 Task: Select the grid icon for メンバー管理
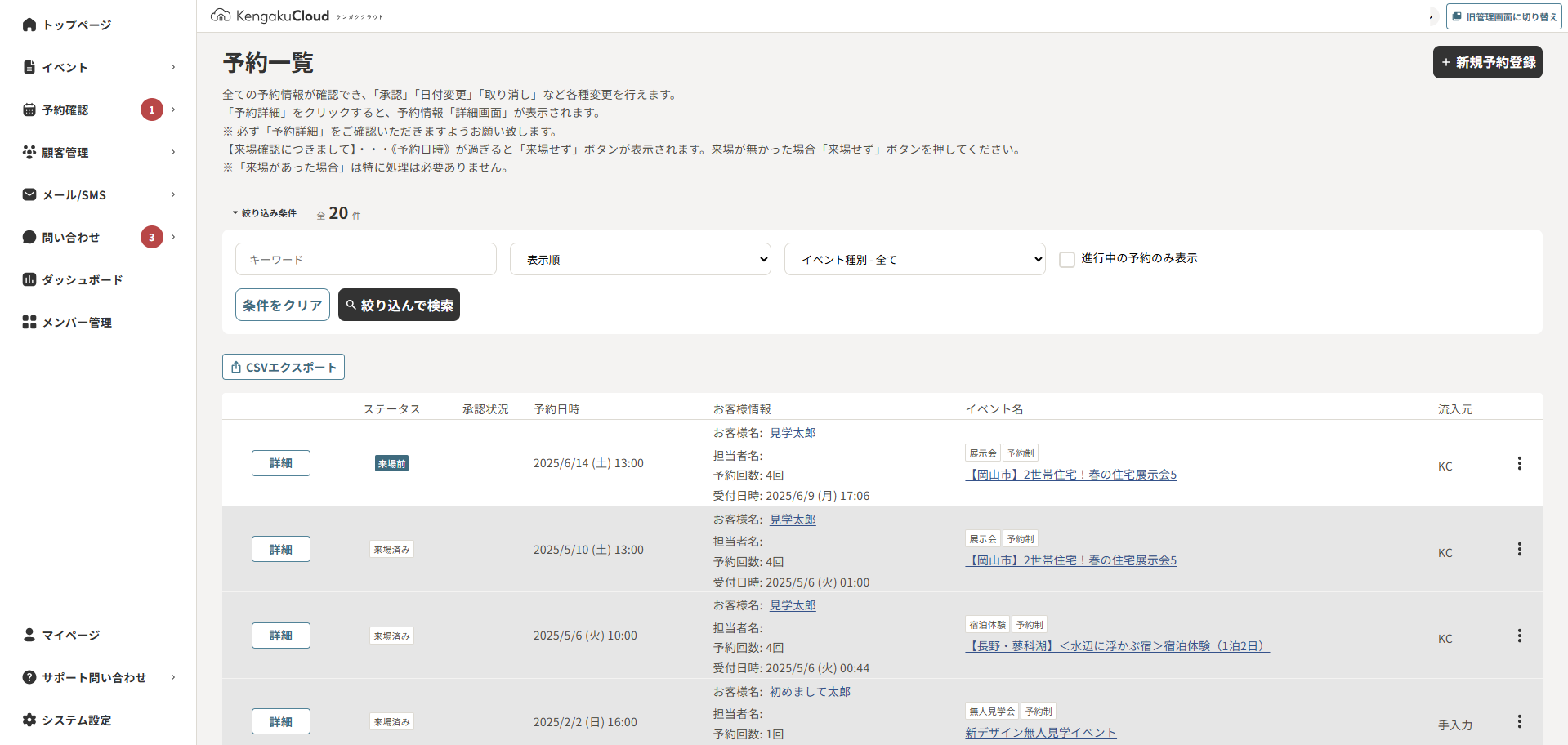pyautogui.click(x=29, y=322)
